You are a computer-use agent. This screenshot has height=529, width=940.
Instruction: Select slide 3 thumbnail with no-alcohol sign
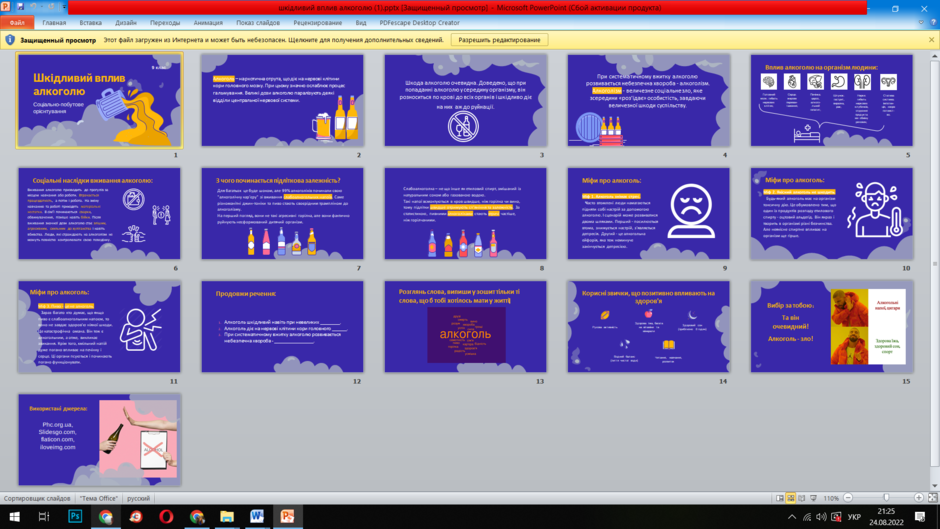point(466,100)
